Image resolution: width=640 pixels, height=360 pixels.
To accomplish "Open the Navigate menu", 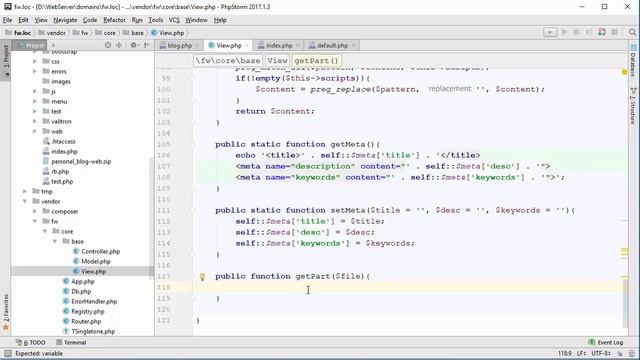I will [65, 20].
